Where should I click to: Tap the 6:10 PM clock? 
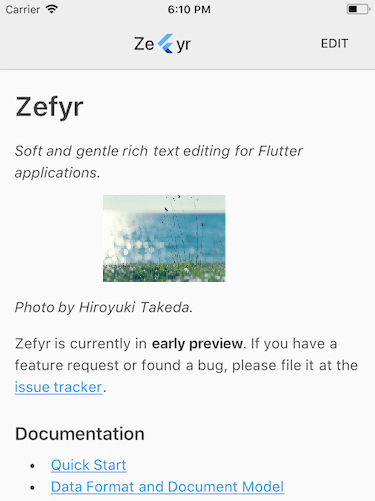[x=189, y=9]
